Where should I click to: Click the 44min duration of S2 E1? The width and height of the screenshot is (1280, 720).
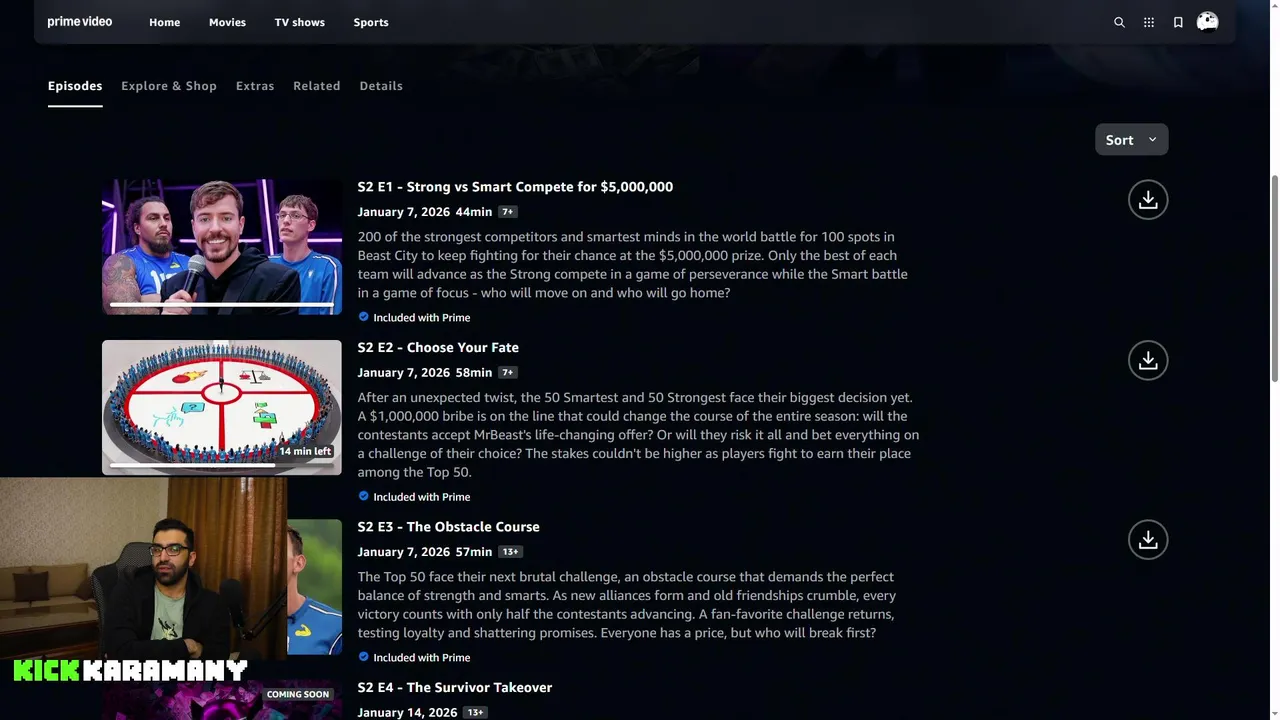(473, 212)
